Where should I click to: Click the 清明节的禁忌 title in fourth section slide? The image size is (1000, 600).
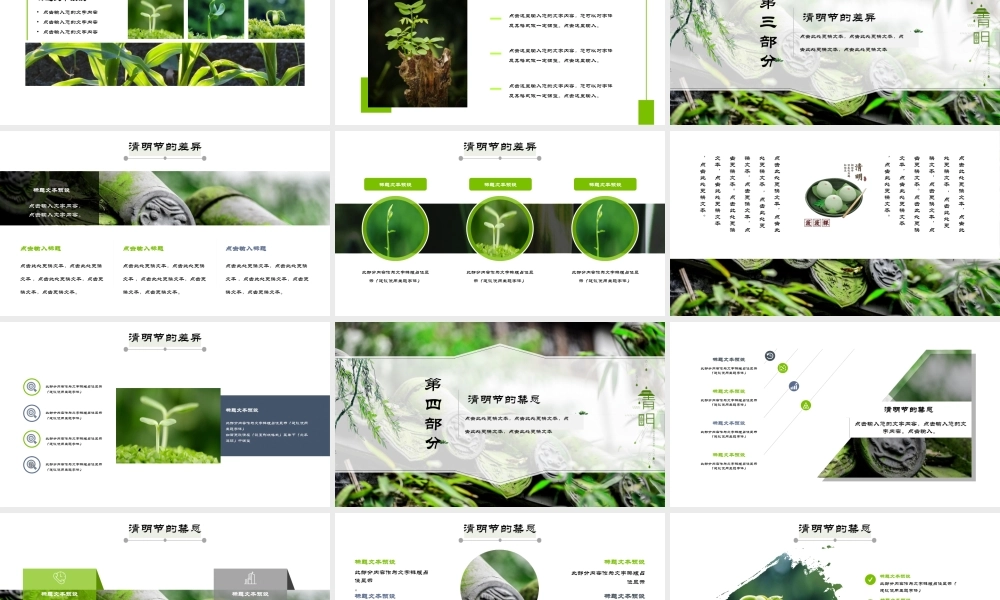pyautogui.click(x=504, y=399)
